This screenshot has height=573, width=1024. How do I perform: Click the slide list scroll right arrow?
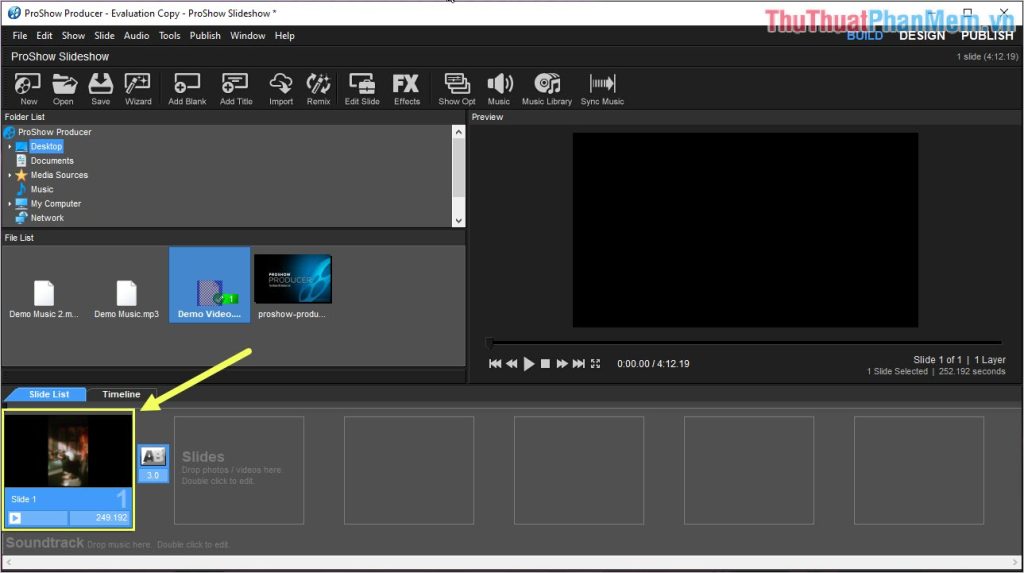pos(1016,563)
